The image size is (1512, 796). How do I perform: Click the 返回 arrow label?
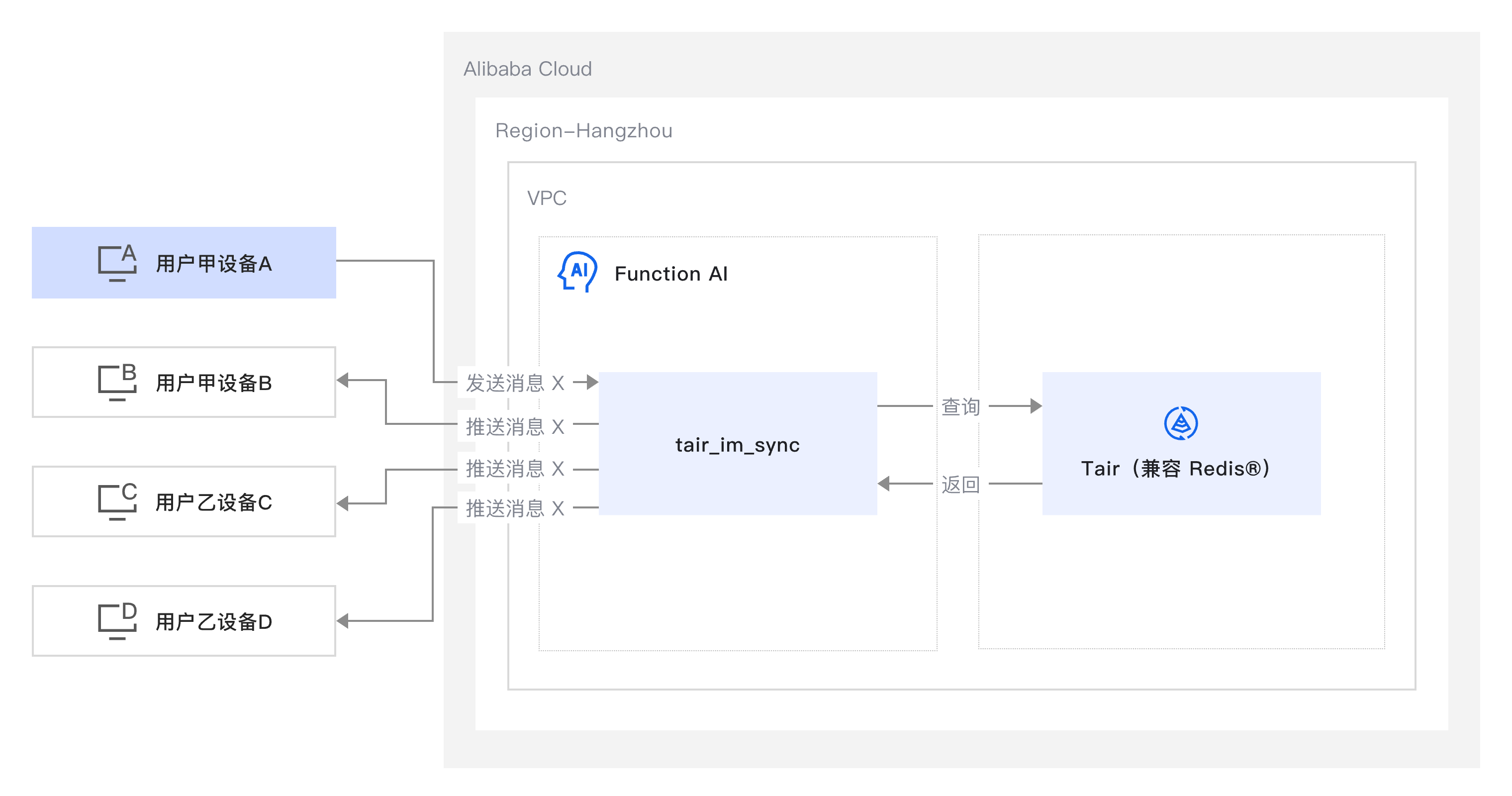[960, 484]
